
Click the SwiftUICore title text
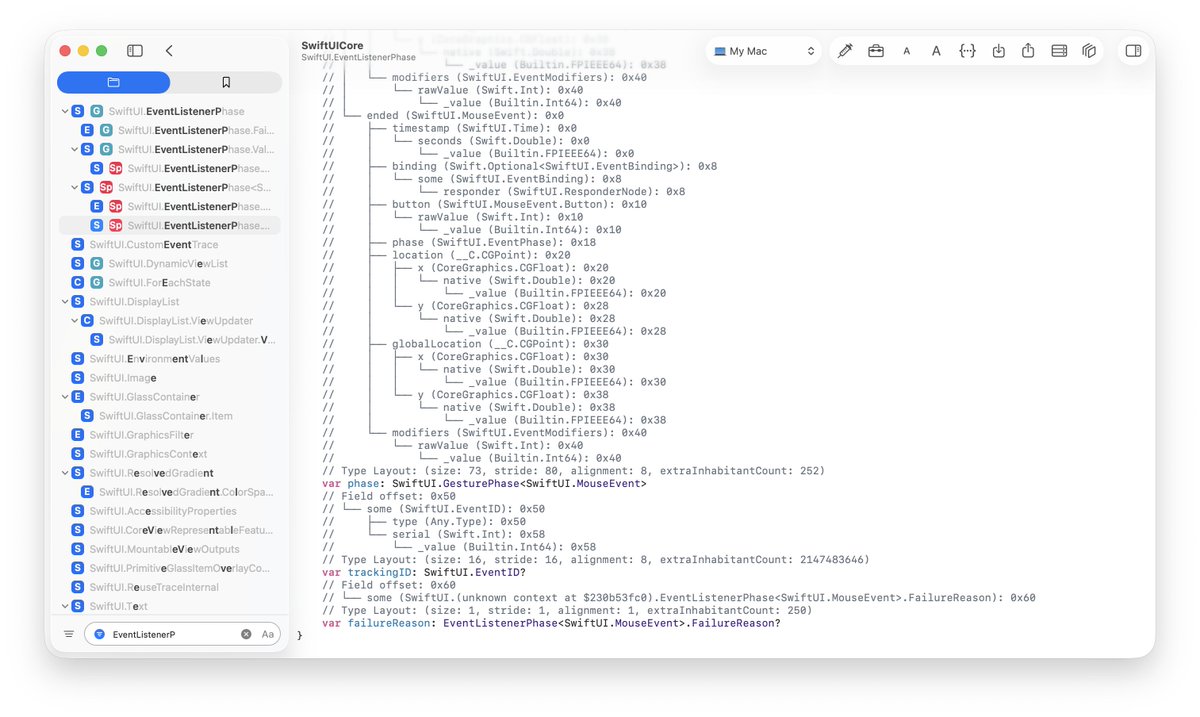pos(332,46)
